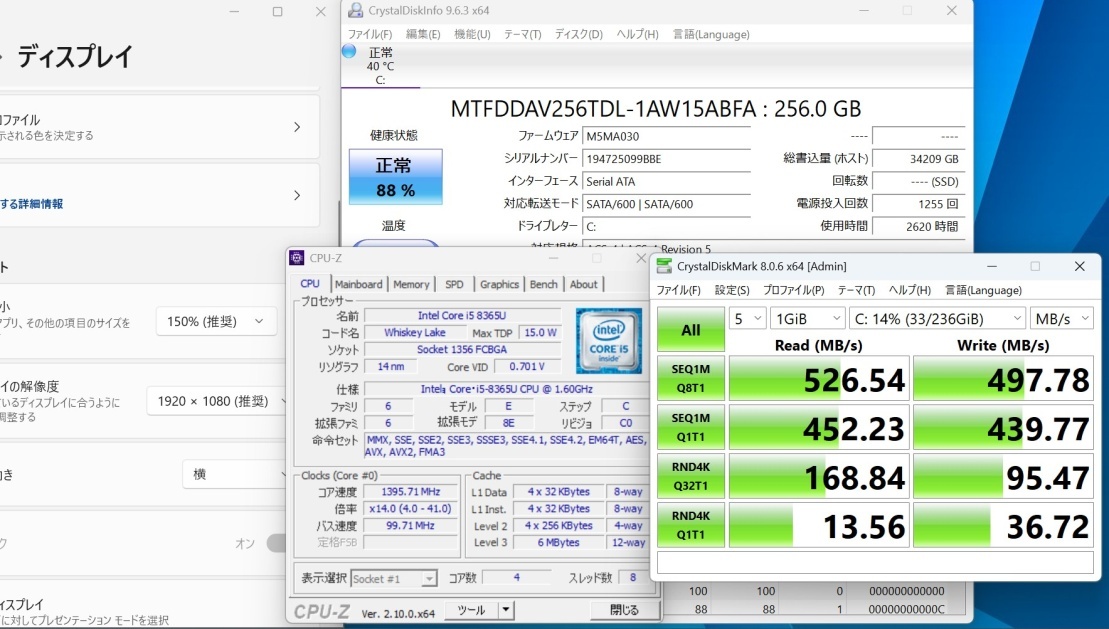Click the 526.54 sequential read result
1109x629 pixels.
pos(819,379)
